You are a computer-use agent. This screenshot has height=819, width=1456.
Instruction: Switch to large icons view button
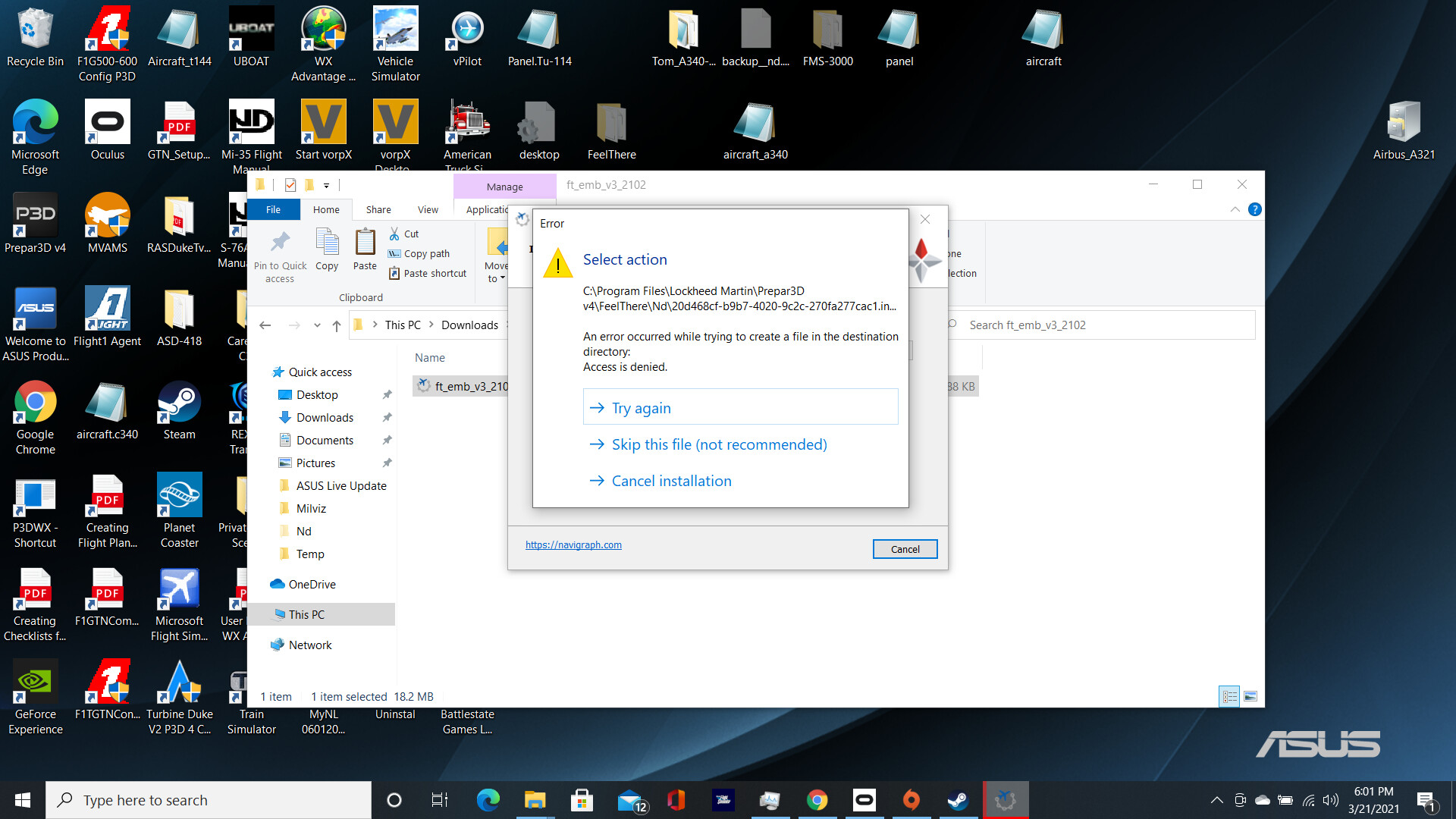1250,696
